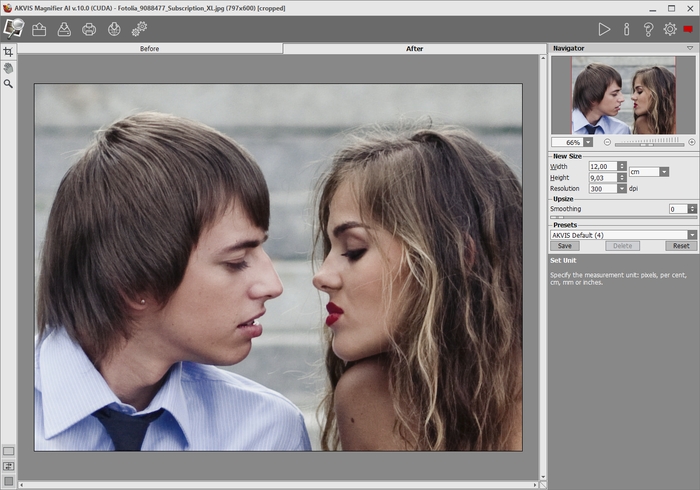Adjust Height with the stepper arrows

click(x=622, y=178)
